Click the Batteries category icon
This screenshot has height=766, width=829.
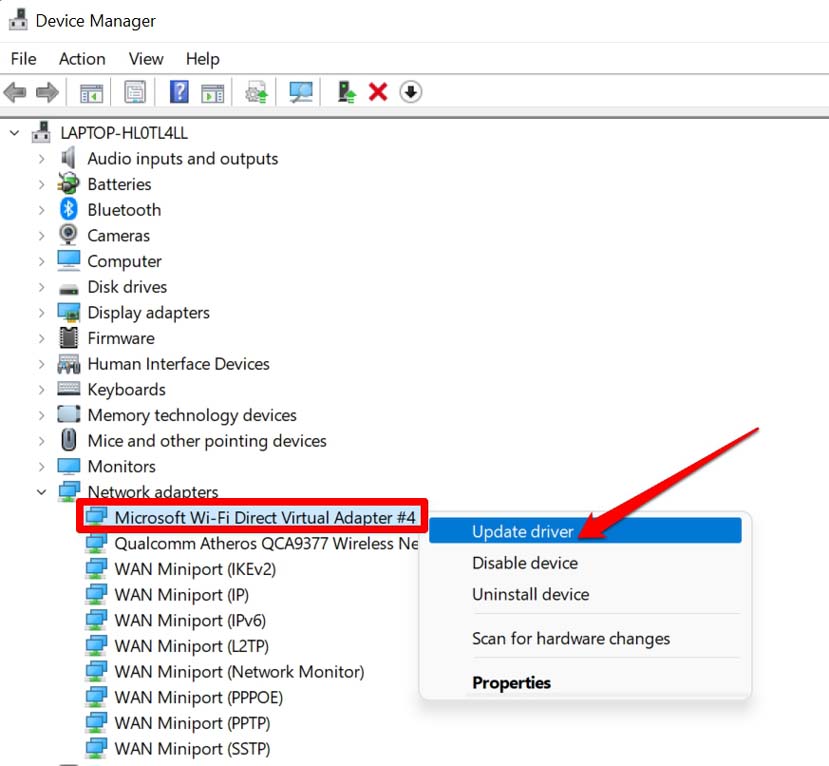pos(68,183)
